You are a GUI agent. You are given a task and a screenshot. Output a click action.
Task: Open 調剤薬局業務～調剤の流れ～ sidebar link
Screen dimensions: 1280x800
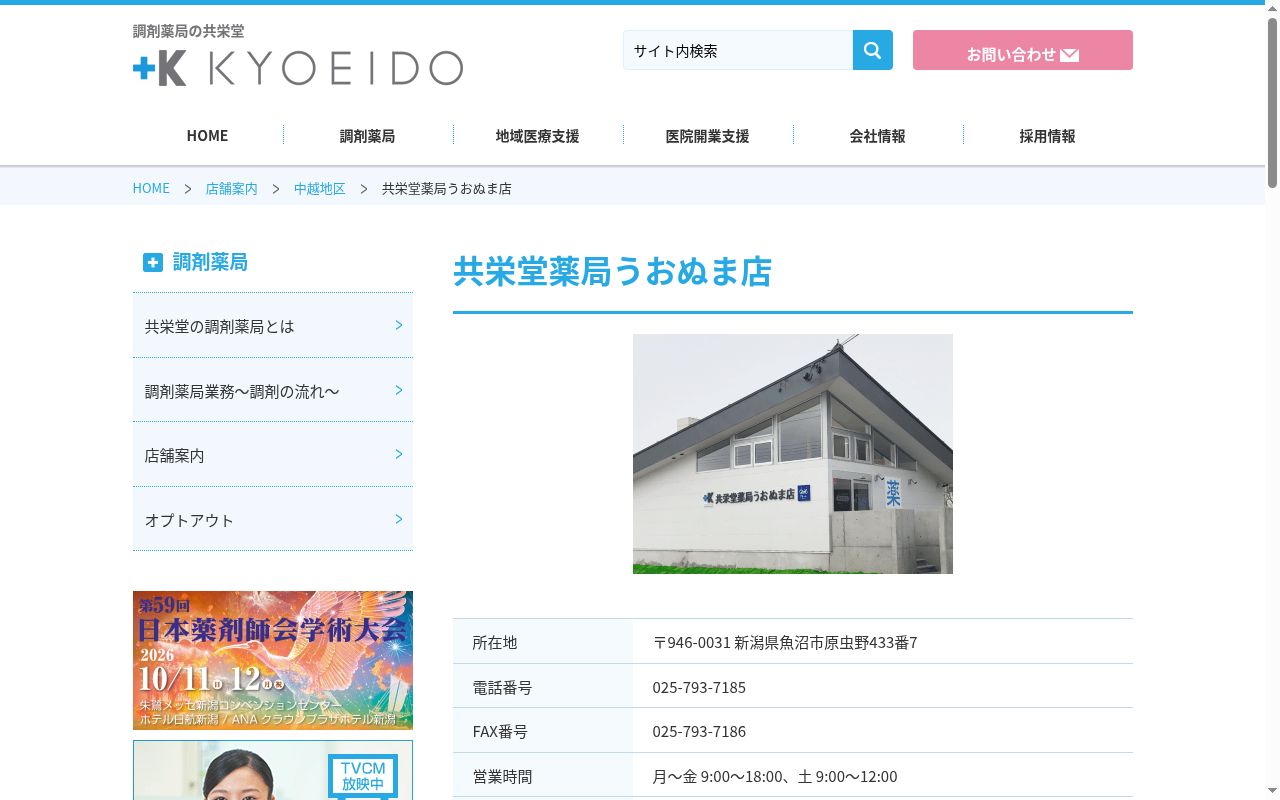pyautogui.click(x=273, y=390)
